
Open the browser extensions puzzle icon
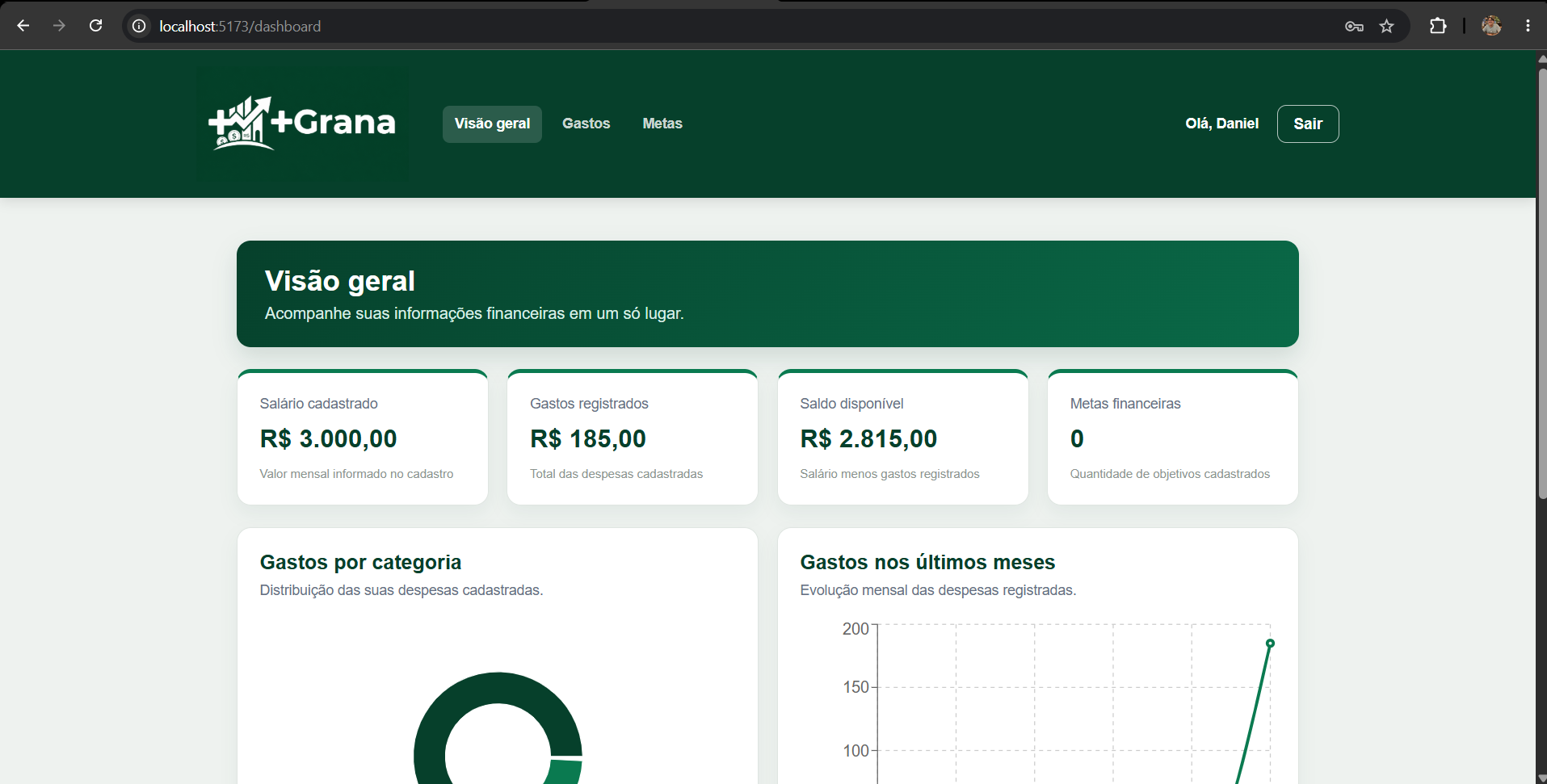point(1438,26)
